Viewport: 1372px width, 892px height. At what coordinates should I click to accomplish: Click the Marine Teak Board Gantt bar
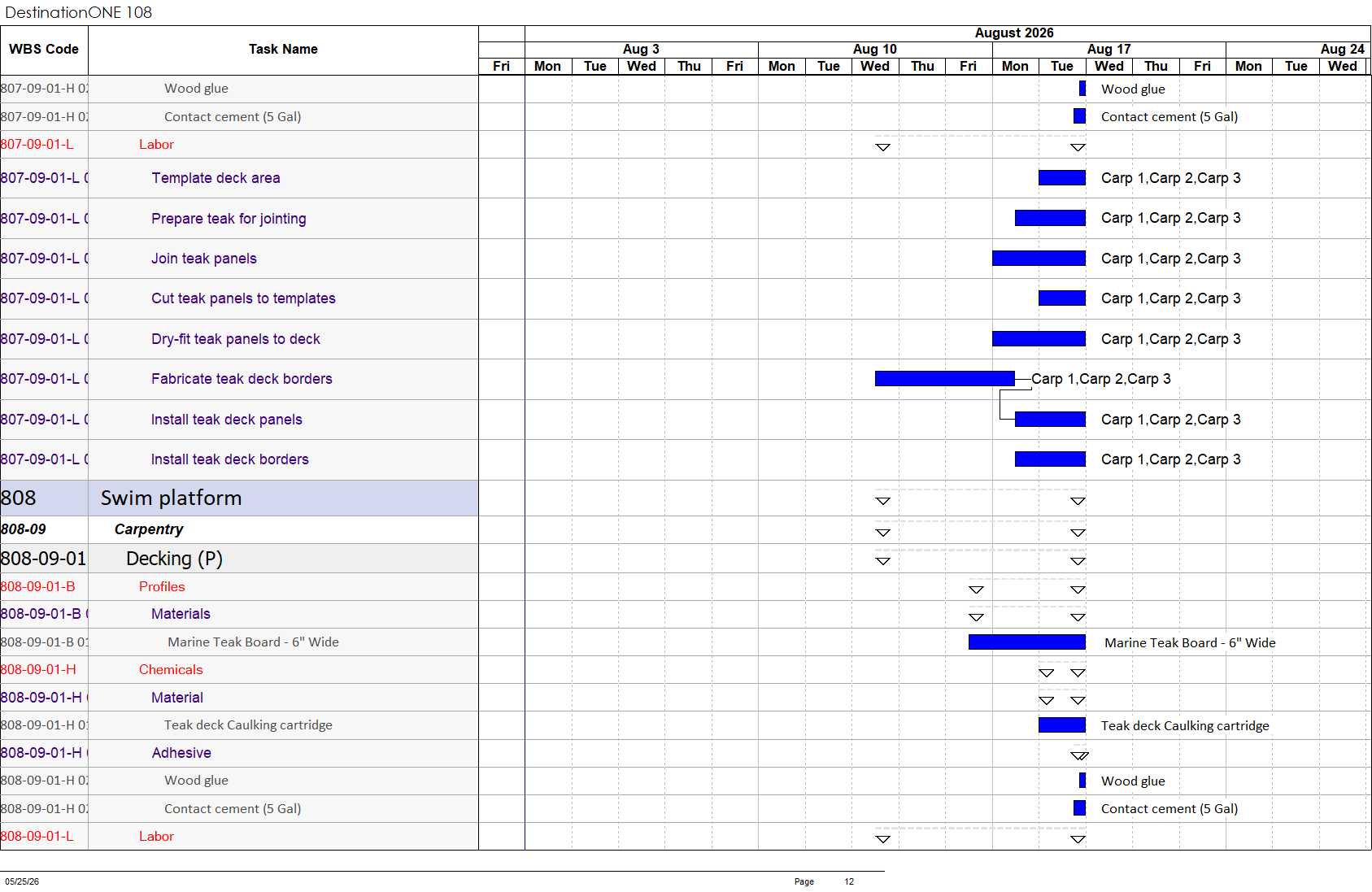(x=1027, y=642)
